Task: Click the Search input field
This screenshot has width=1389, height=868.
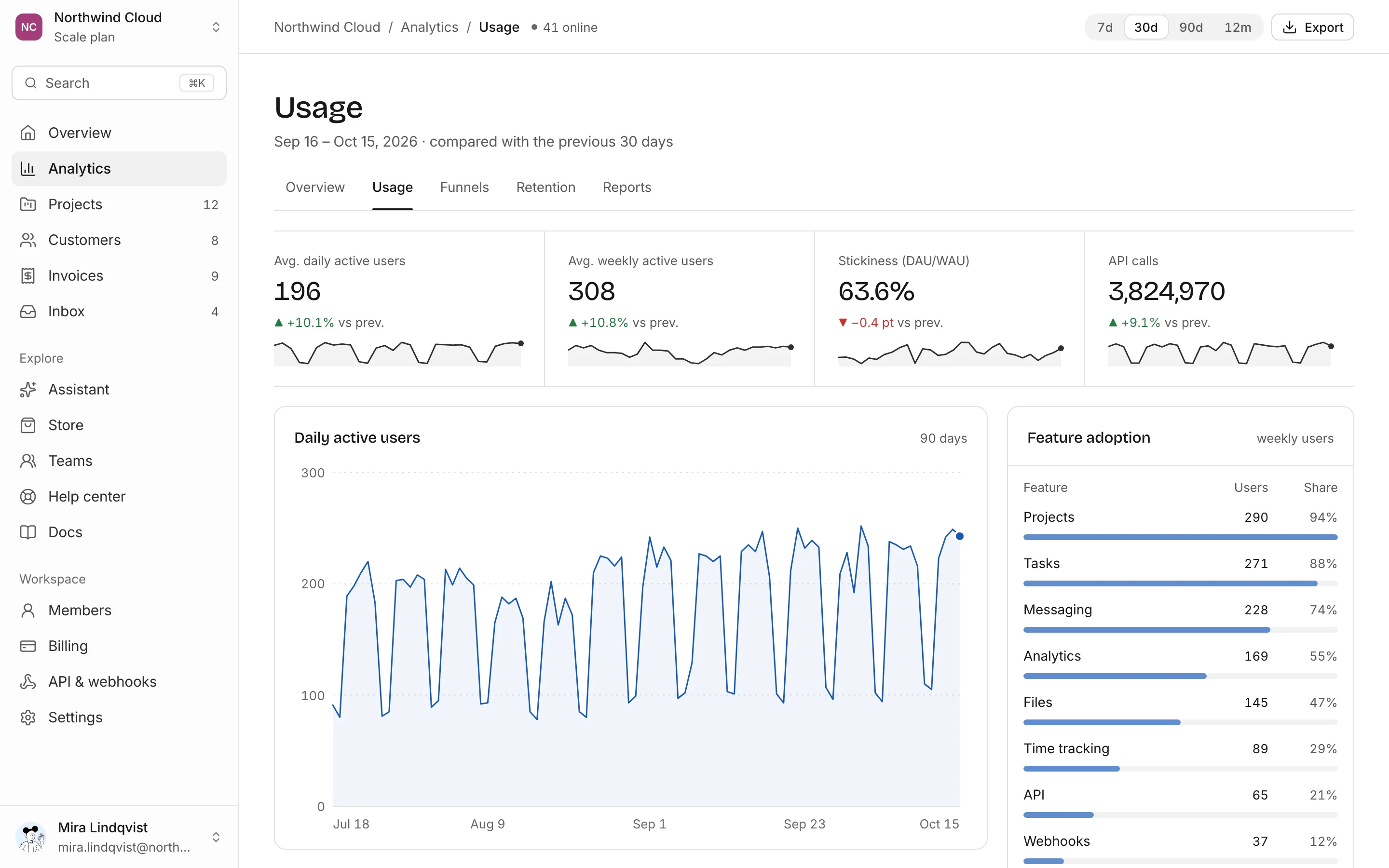Action: click(119, 82)
